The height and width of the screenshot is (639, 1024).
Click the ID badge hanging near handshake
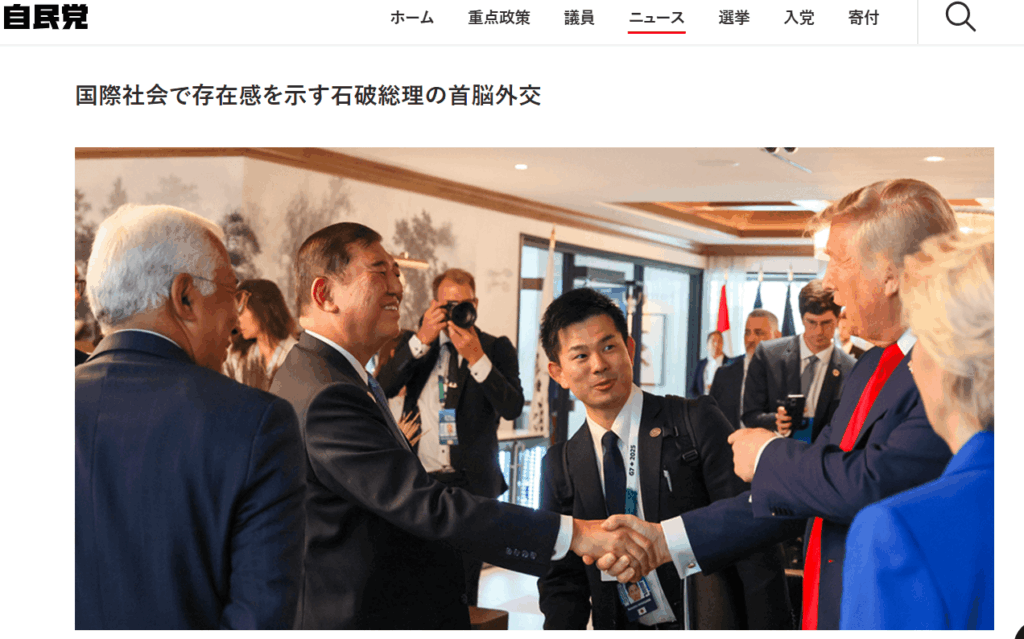[637, 597]
